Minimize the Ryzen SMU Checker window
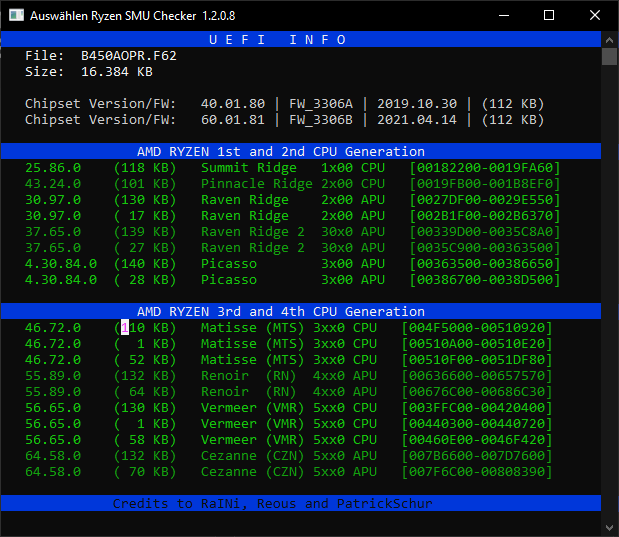Viewport: 619px width, 537px height. 504,15
